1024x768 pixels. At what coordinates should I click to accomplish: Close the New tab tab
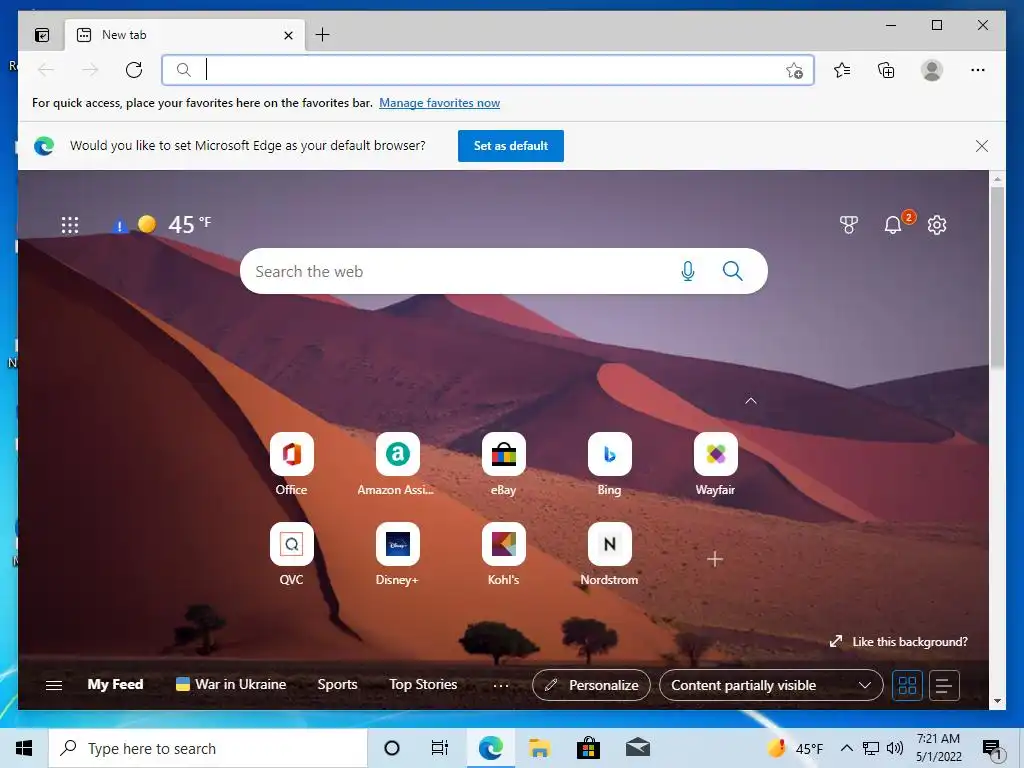[x=288, y=35]
